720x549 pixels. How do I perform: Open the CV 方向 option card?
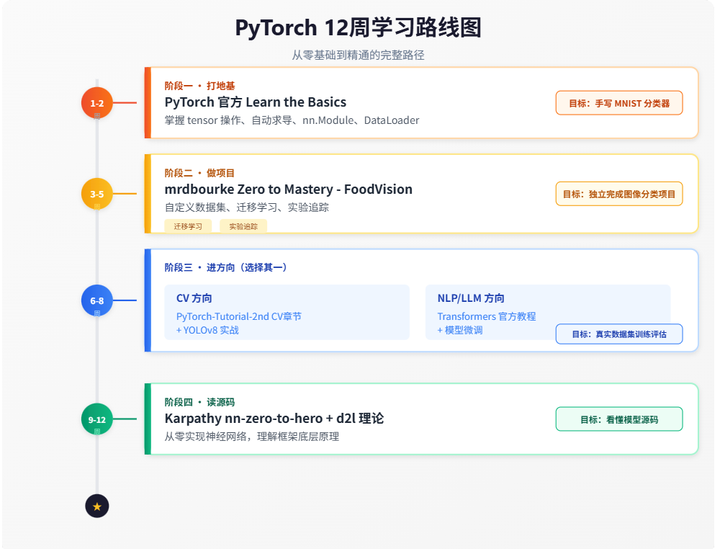(x=287, y=312)
